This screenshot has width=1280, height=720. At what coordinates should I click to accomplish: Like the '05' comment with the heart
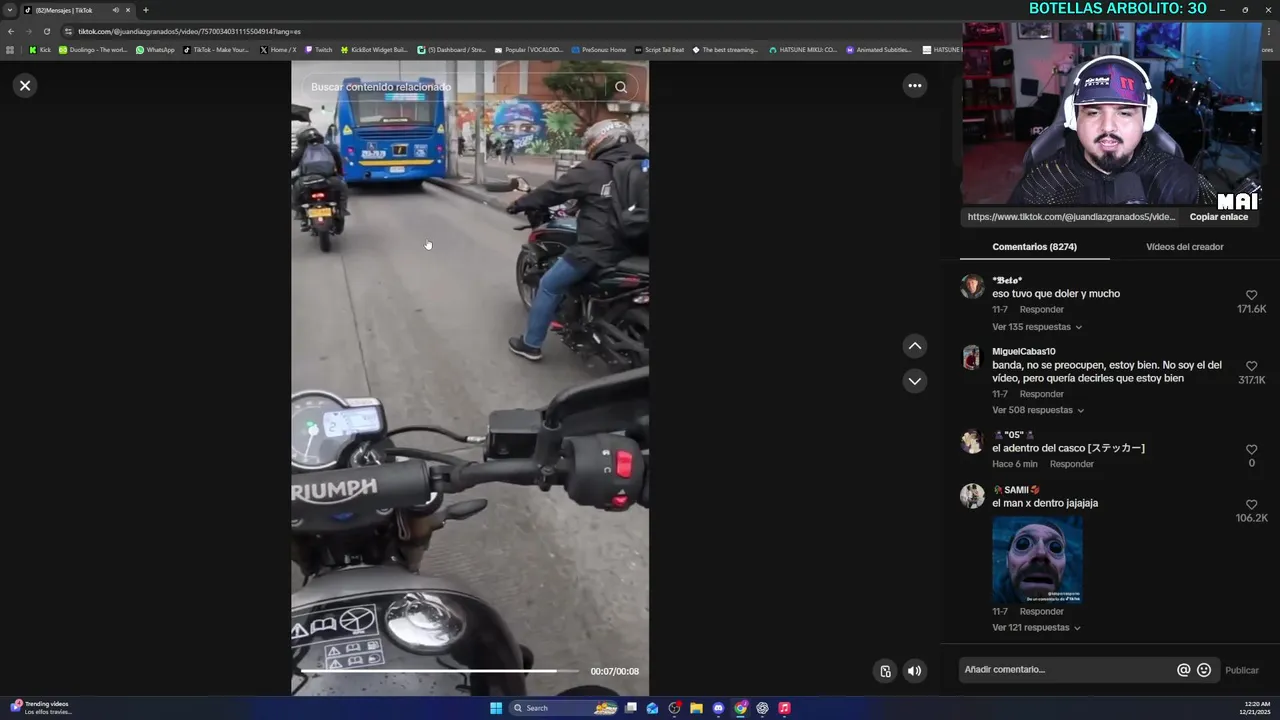[1251, 449]
